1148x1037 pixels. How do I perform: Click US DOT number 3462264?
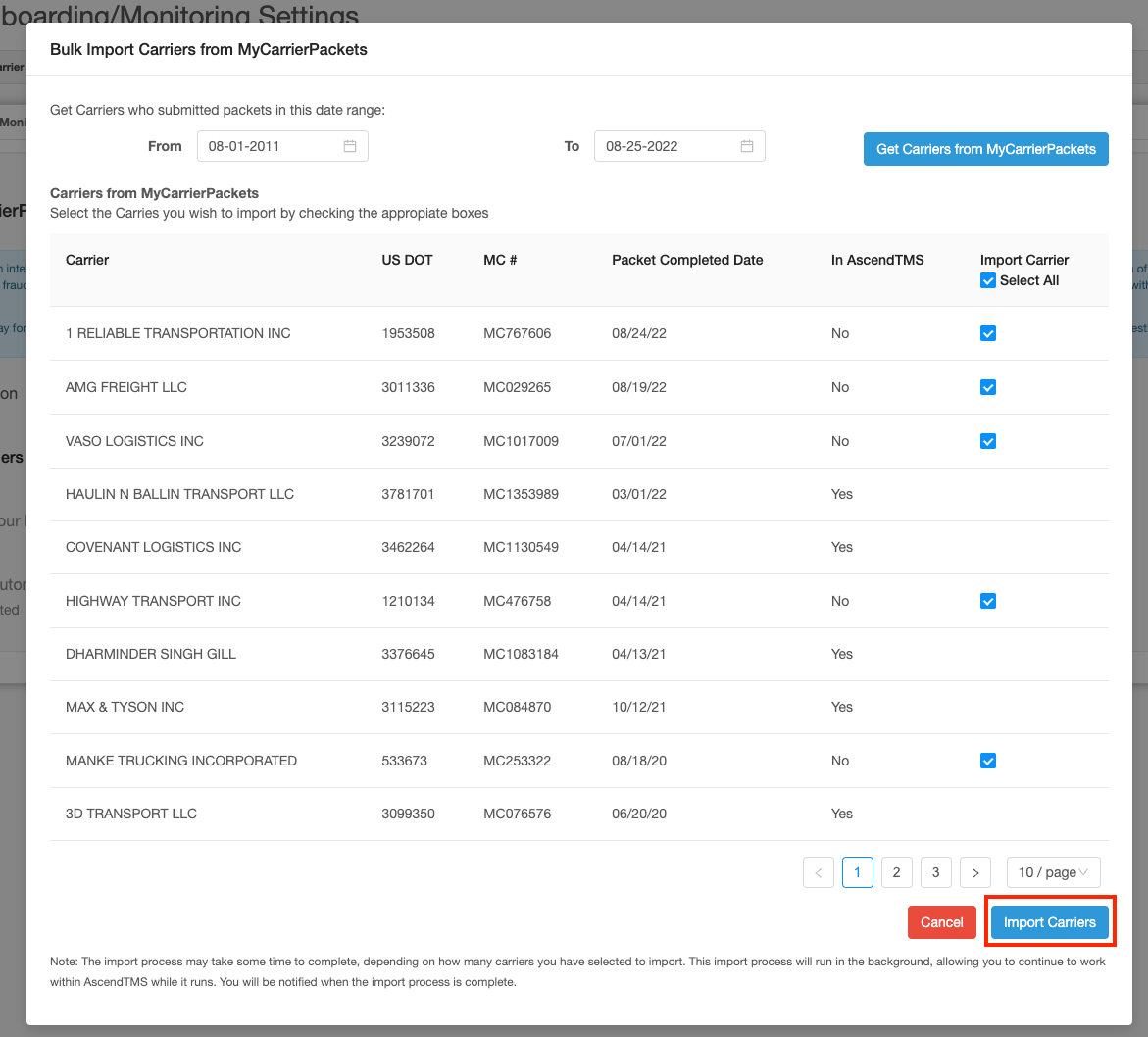[x=408, y=547]
